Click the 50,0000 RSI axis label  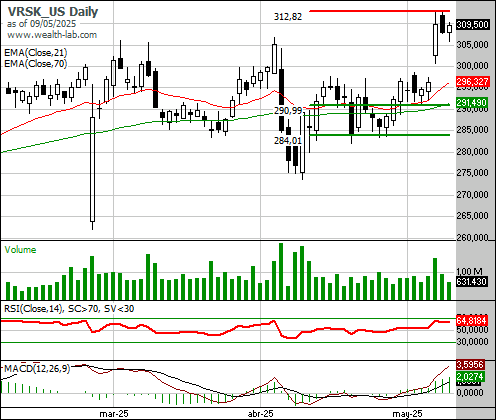coord(472,330)
